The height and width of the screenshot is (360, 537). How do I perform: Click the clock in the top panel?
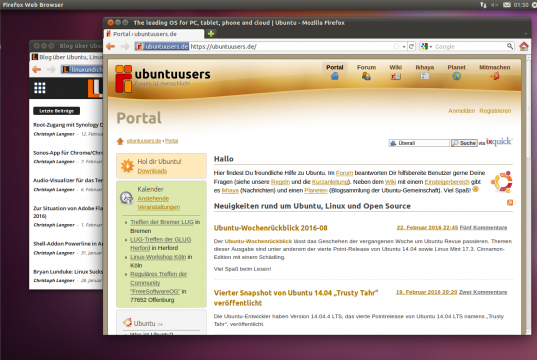pyautogui.click(x=521, y=5)
